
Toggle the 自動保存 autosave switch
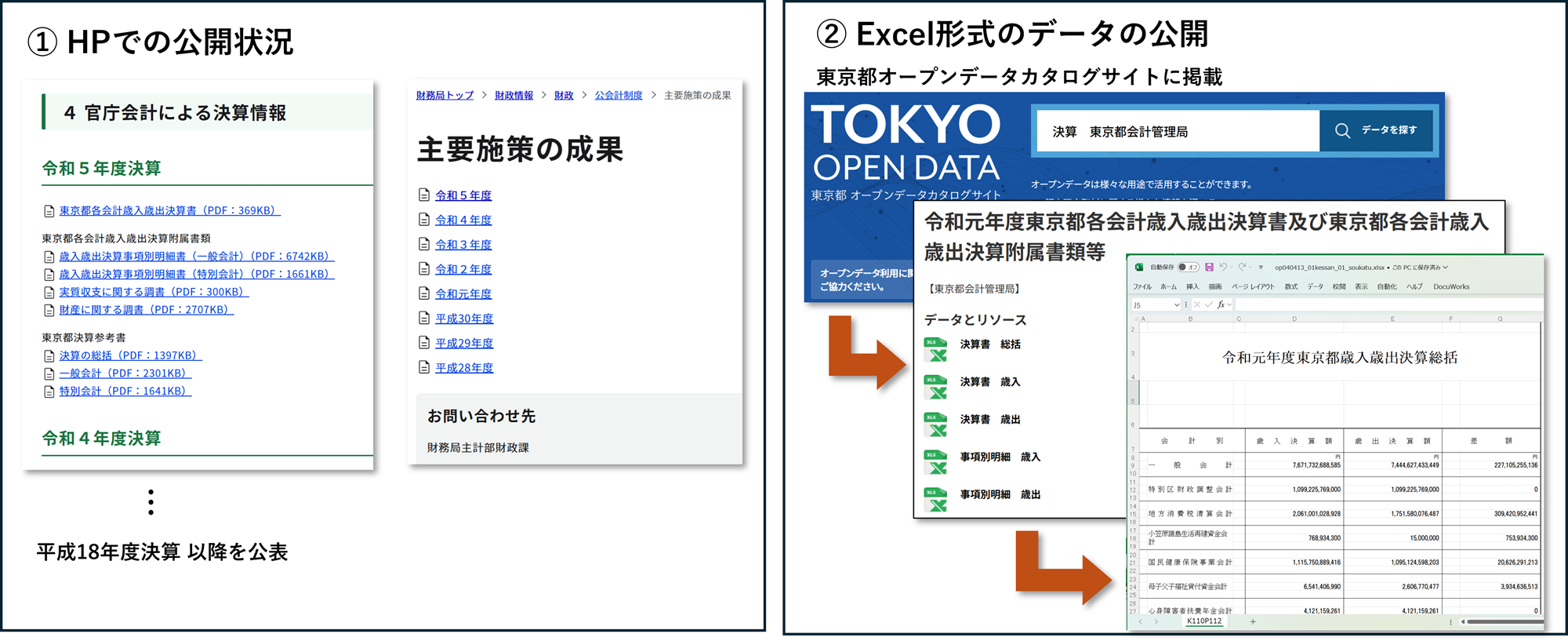point(1189,268)
